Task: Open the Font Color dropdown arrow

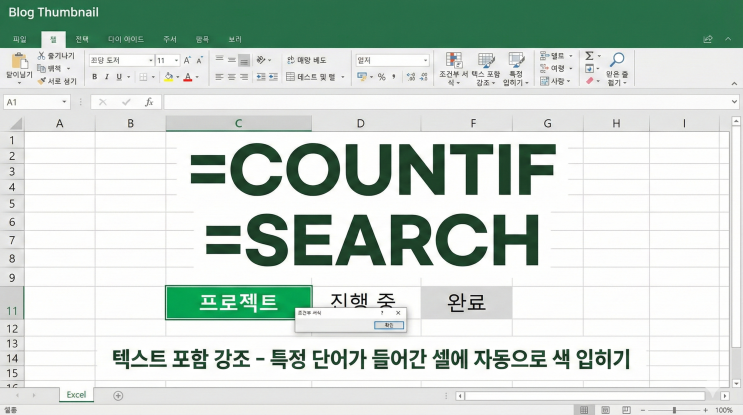Action: coord(197,77)
